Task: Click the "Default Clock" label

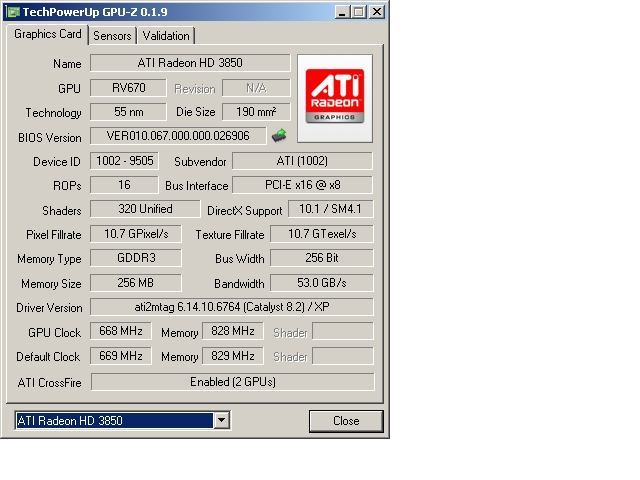Action: tap(48, 357)
